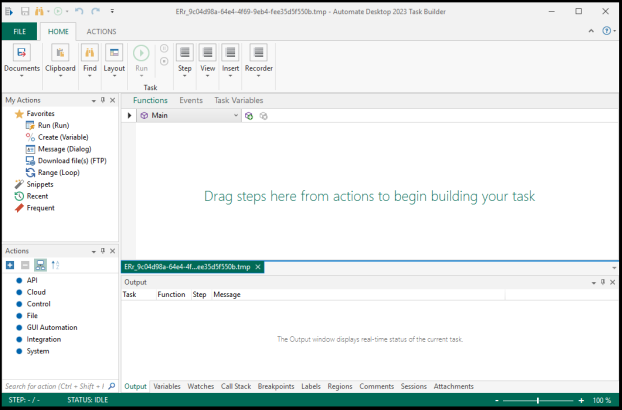Screen dimensions: 622x410
Task: Click the Undo arrow in the title bar
Action: 79,11
